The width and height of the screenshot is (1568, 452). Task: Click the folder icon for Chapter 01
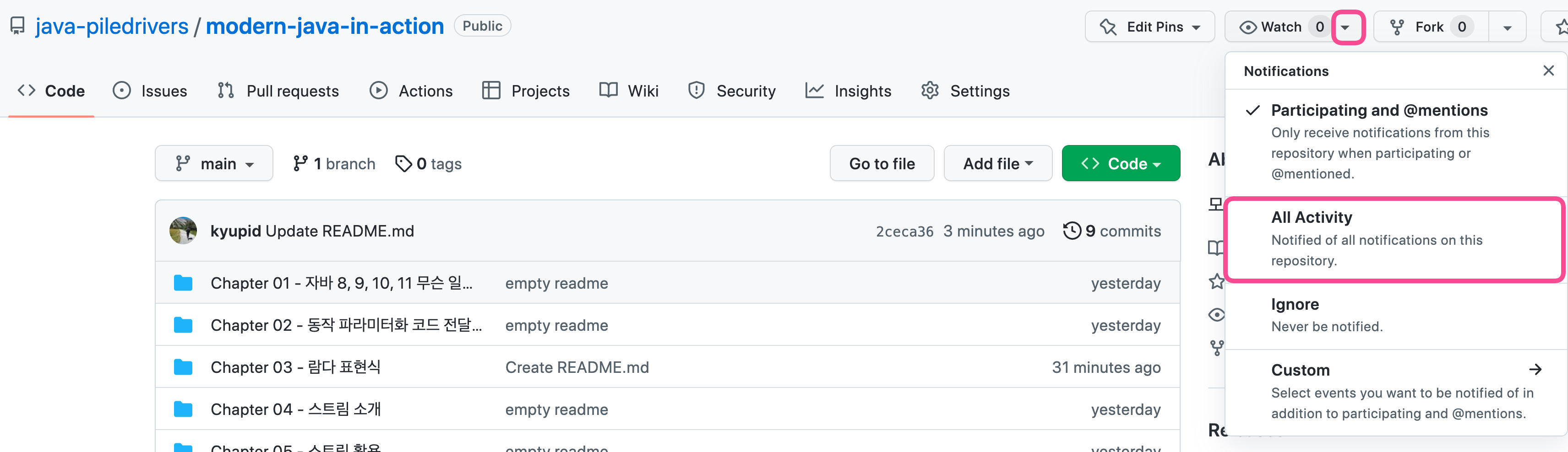click(183, 283)
